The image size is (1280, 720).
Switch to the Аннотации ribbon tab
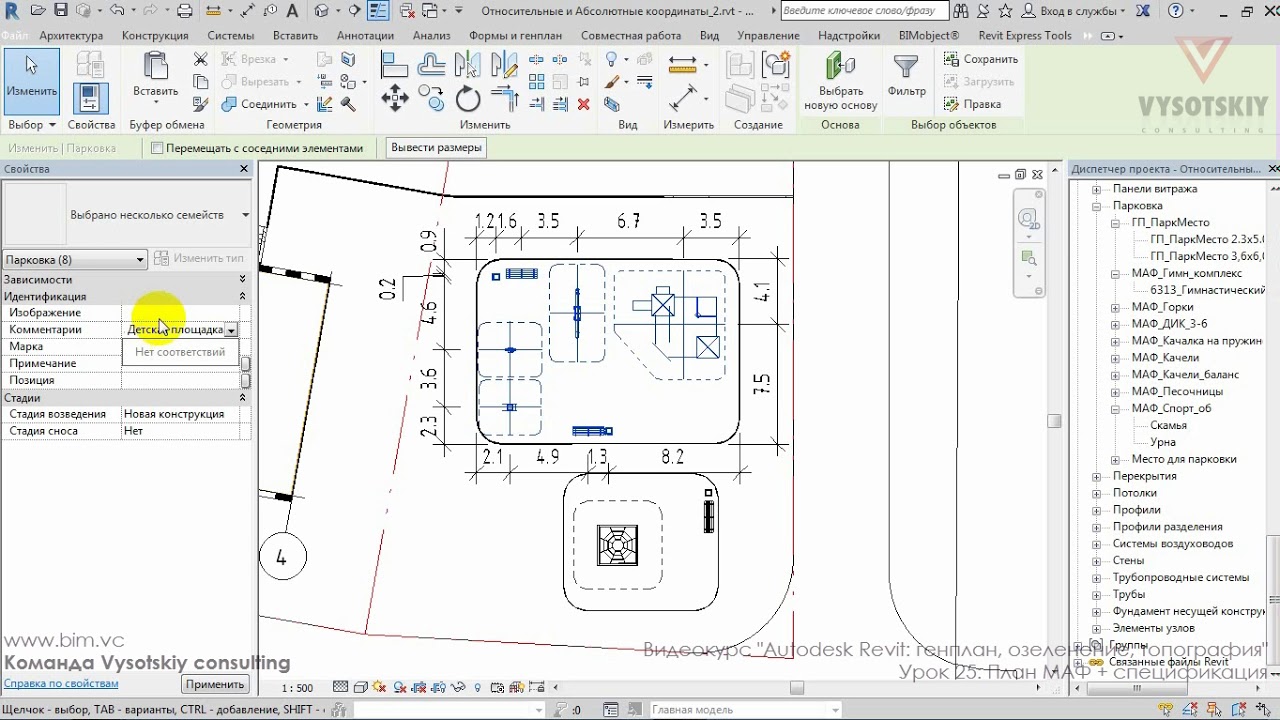[x=366, y=35]
